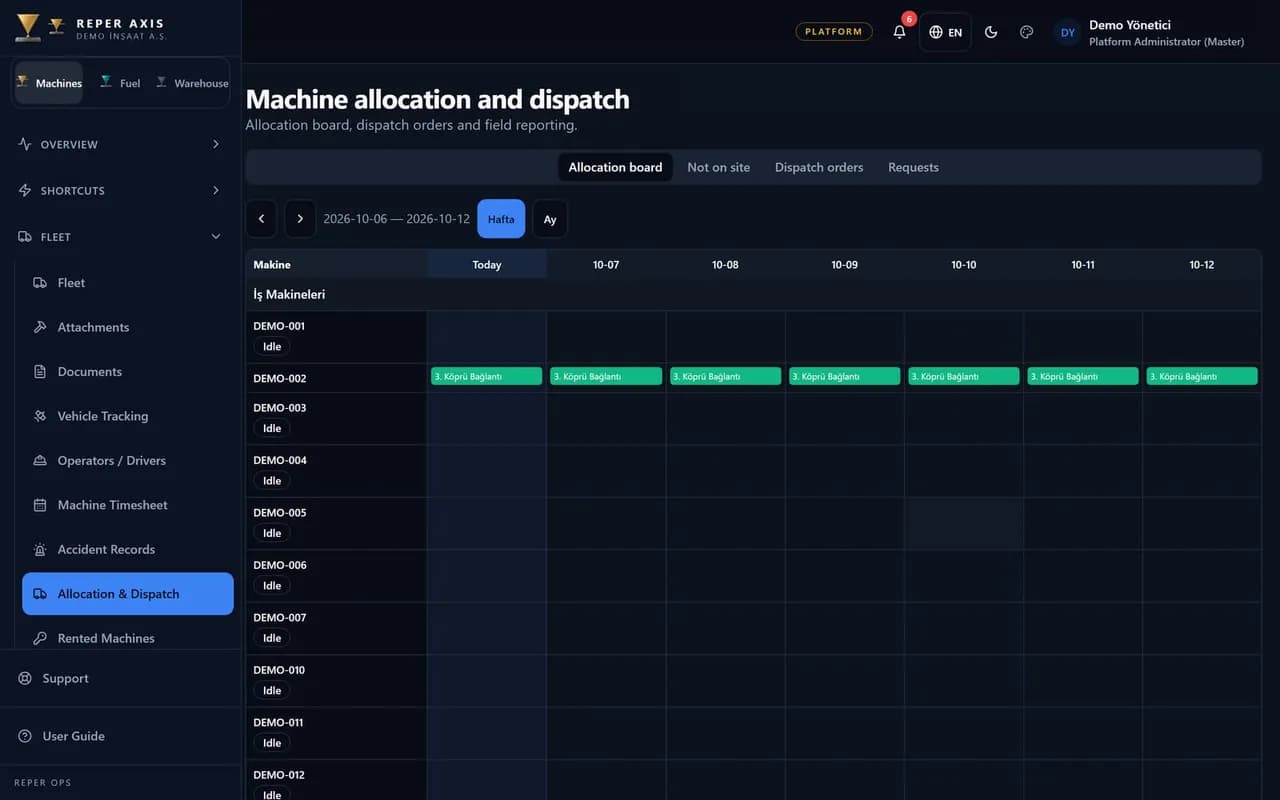Viewport: 1280px width, 800px height.
Task: Open Machine Timesheet page
Action: point(128,505)
